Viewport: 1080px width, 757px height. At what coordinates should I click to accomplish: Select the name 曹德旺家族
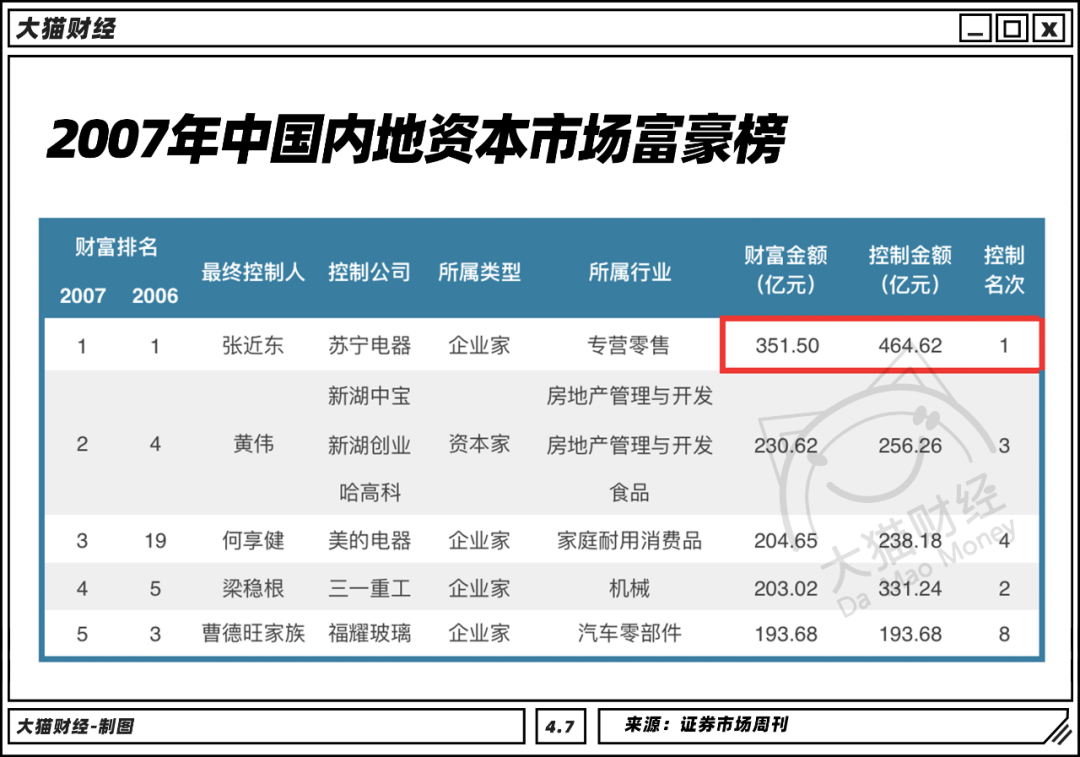point(253,633)
